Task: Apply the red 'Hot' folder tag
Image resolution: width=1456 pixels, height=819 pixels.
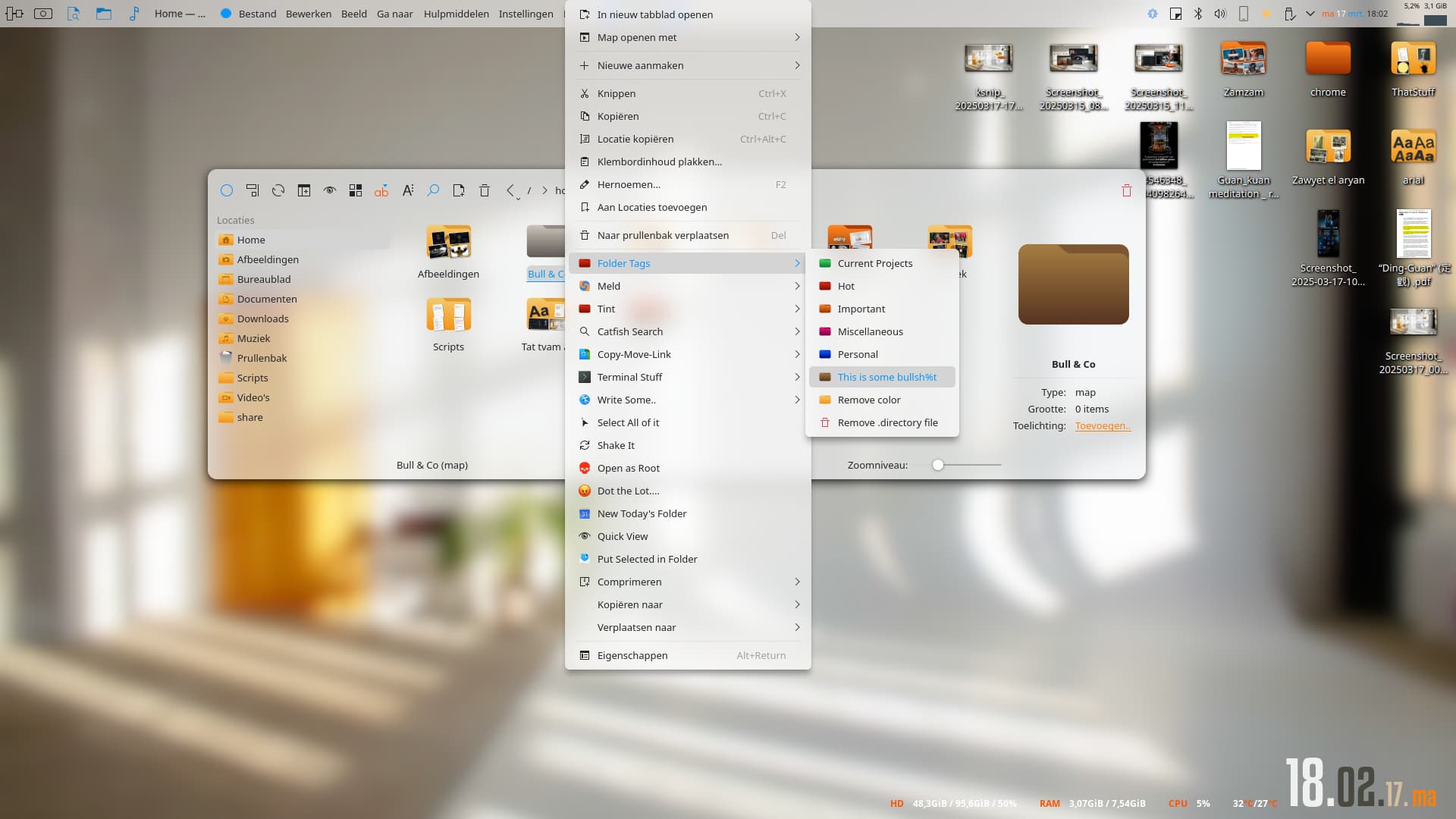Action: click(882, 286)
